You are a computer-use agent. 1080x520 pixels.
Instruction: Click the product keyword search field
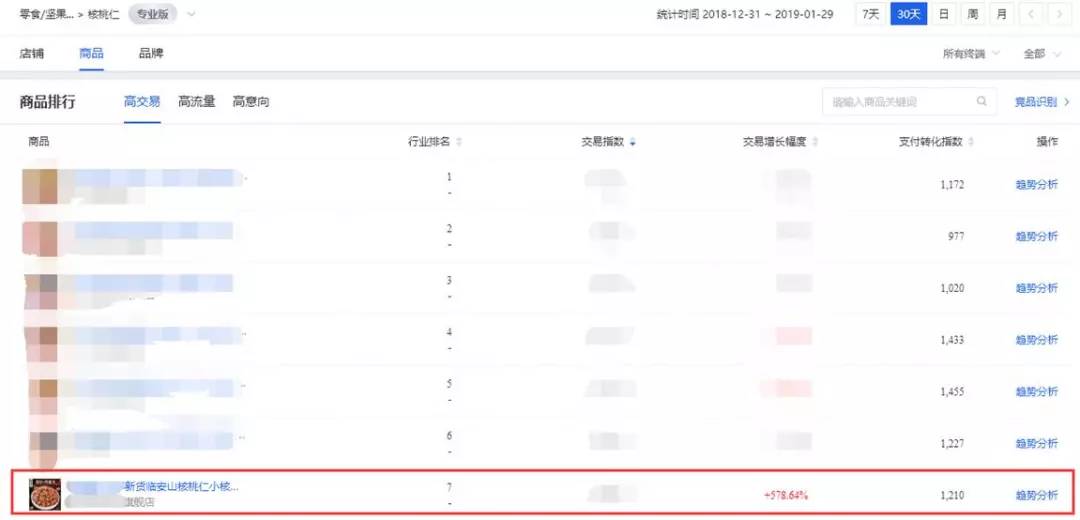pyautogui.click(x=897, y=101)
